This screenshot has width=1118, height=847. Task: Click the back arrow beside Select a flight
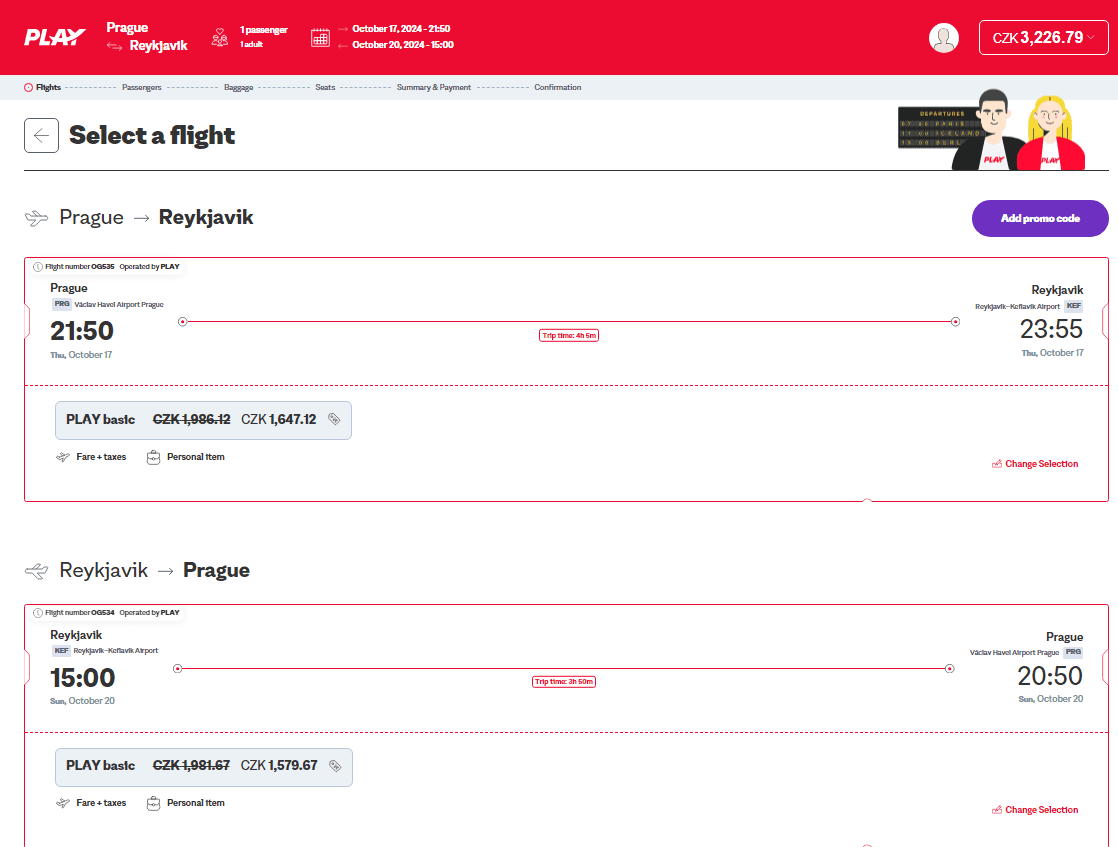(x=41, y=135)
